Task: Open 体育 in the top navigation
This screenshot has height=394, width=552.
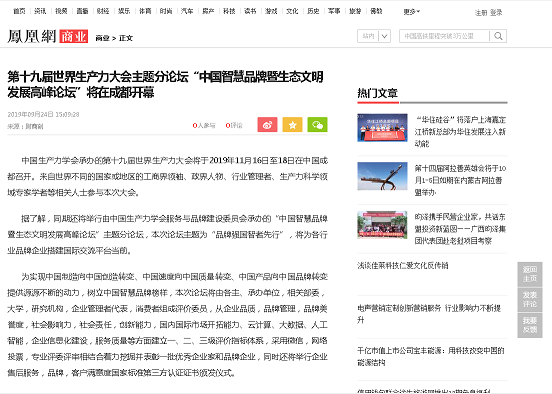Action: click(145, 11)
